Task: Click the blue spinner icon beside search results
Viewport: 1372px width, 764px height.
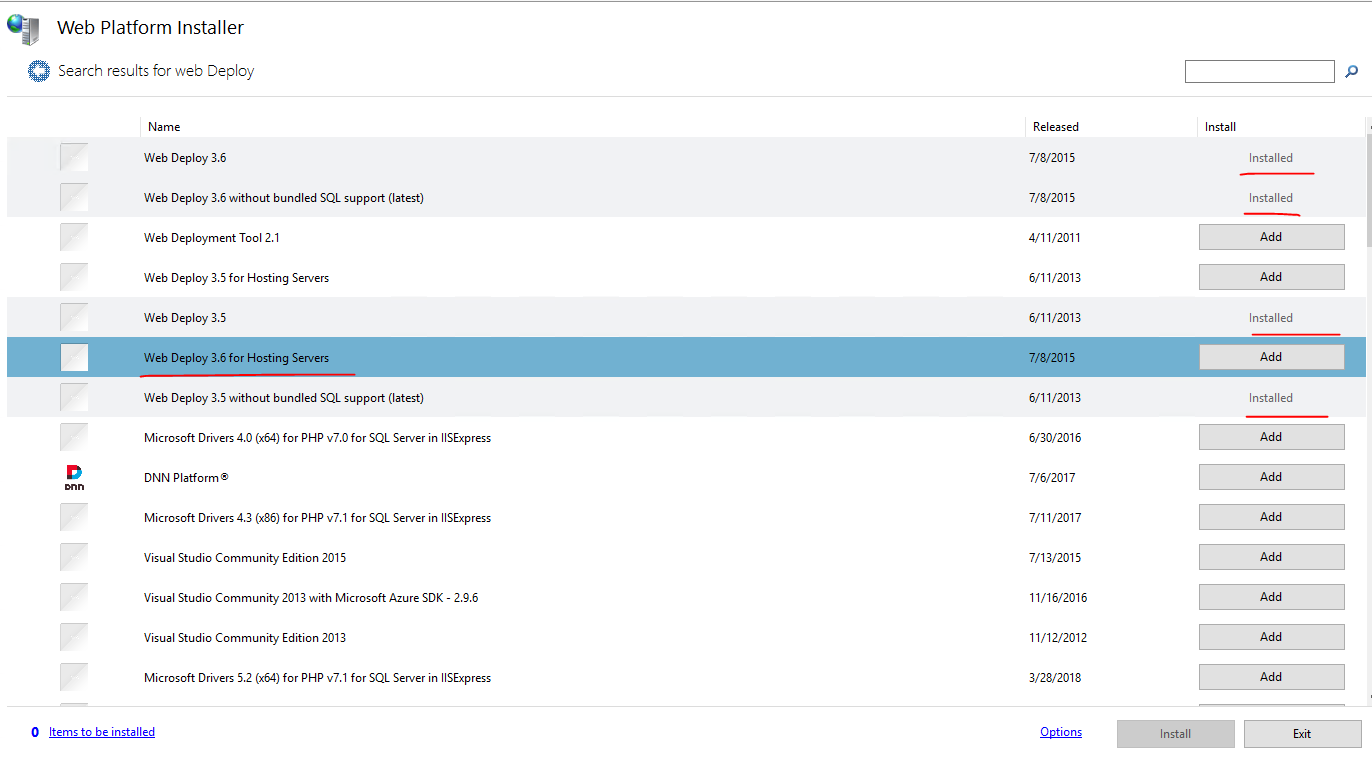Action: (39, 71)
